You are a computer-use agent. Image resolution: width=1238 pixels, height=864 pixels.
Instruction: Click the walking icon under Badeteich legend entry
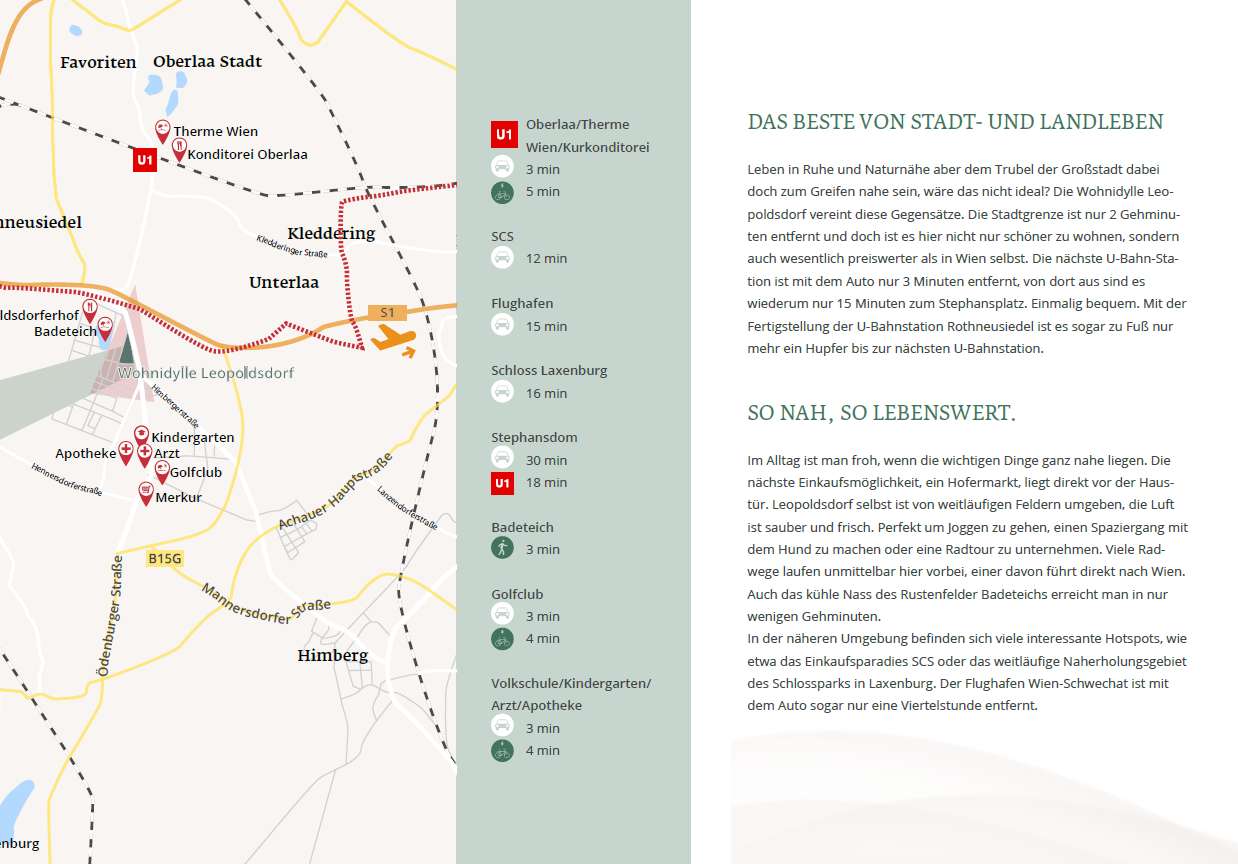502,548
